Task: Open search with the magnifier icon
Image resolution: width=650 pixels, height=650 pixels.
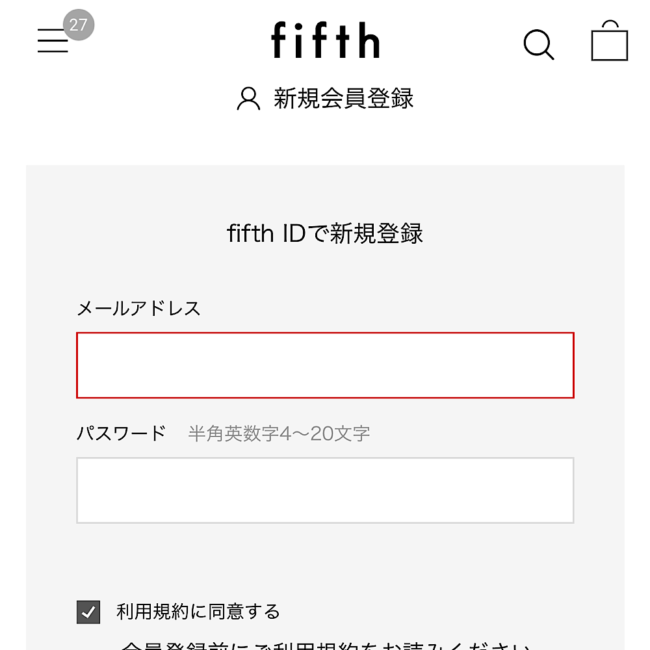Action: (x=538, y=44)
